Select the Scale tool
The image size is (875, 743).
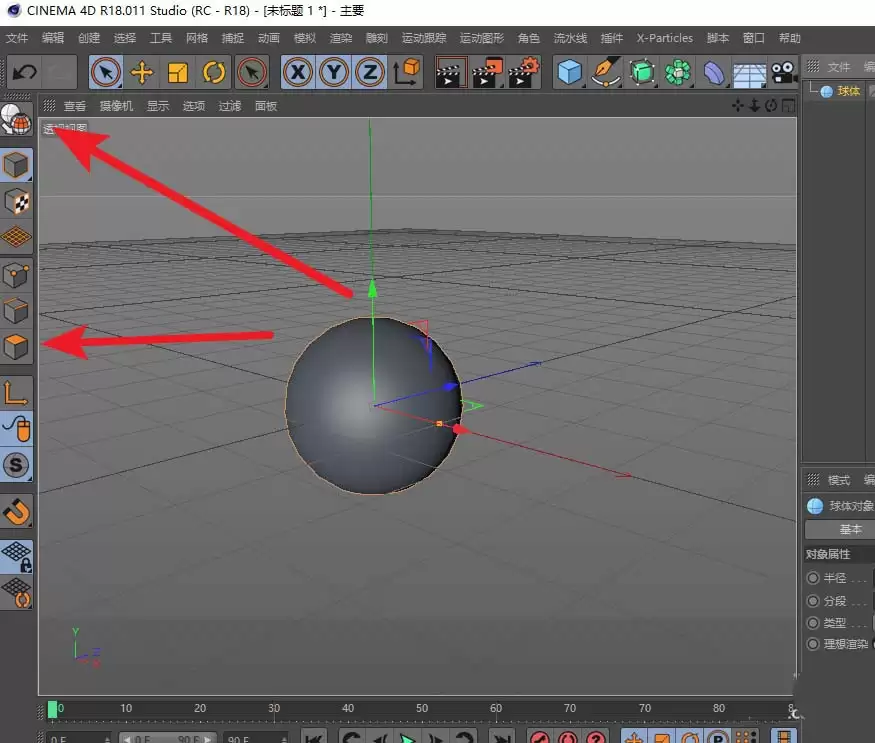(x=178, y=72)
